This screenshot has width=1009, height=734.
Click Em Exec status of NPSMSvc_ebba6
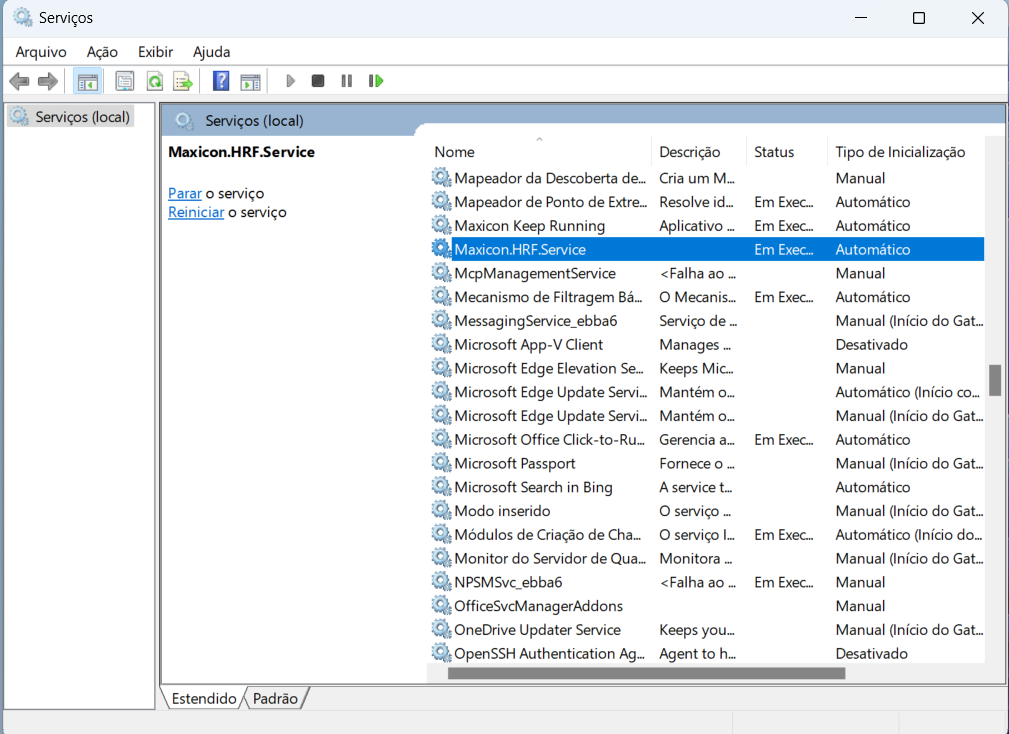click(784, 583)
